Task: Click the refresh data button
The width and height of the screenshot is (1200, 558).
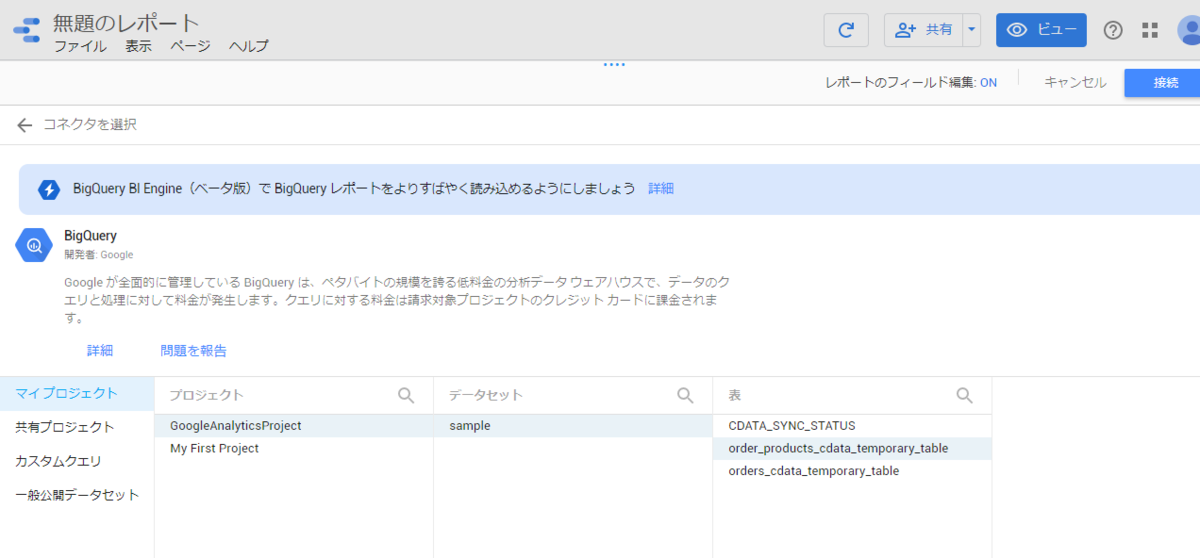Action: pyautogui.click(x=846, y=30)
